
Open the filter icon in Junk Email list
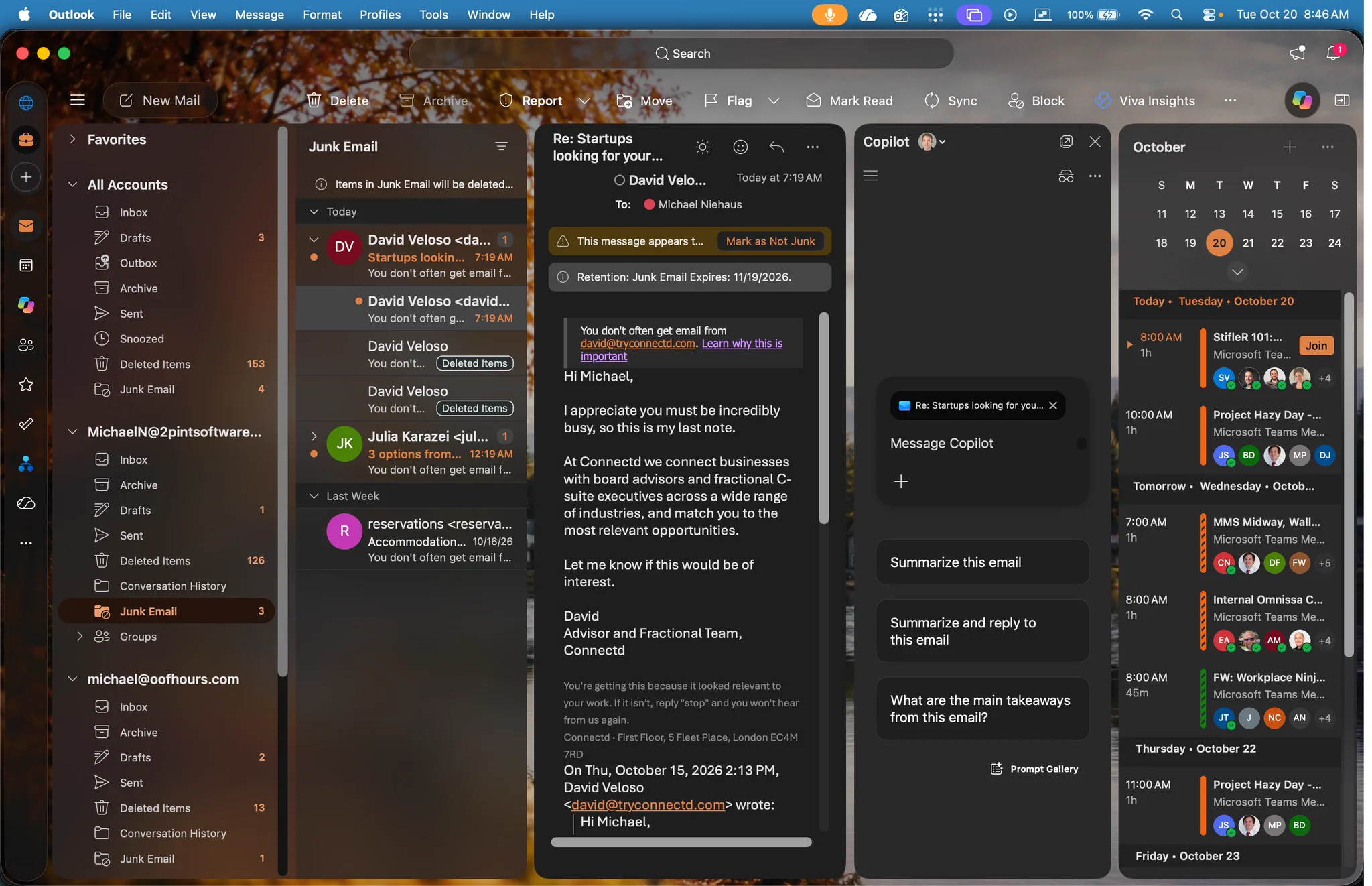(x=501, y=146)
